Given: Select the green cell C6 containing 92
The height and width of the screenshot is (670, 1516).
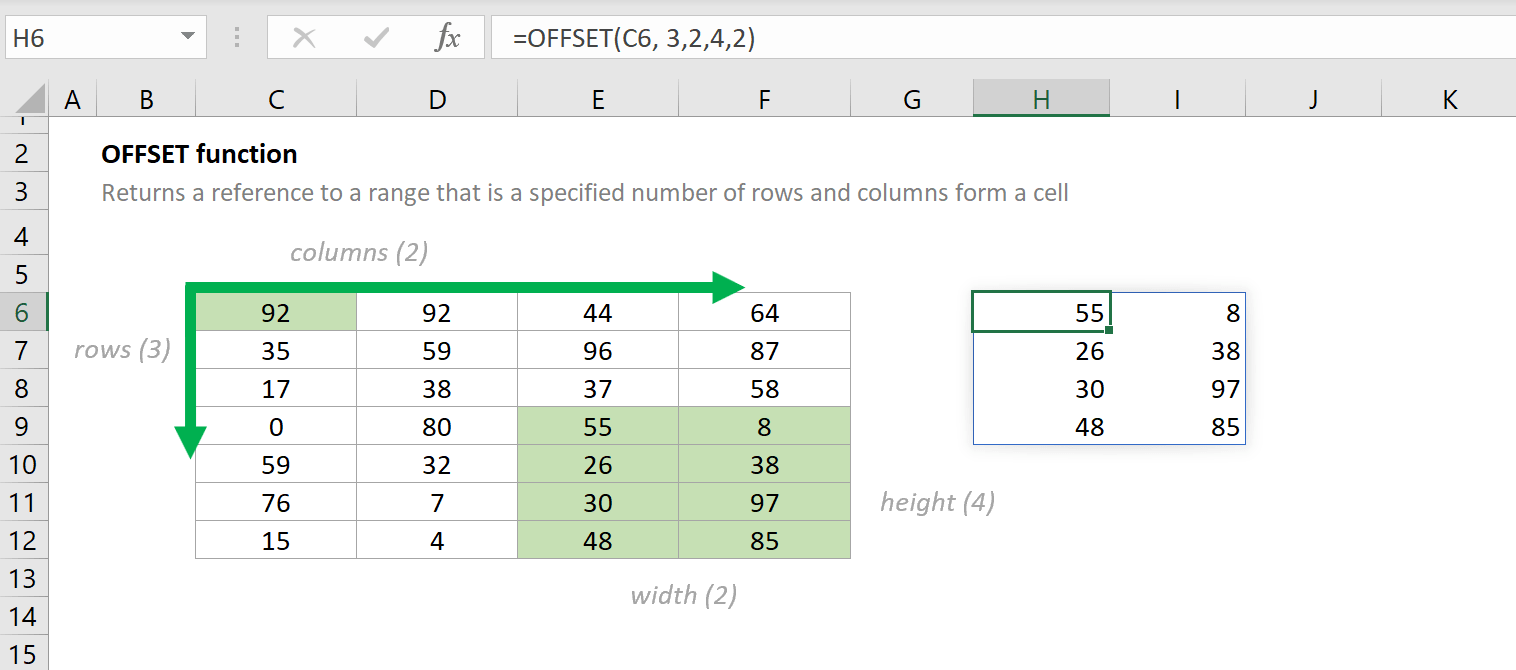Looking at the screenshot, I should (276, 313).
